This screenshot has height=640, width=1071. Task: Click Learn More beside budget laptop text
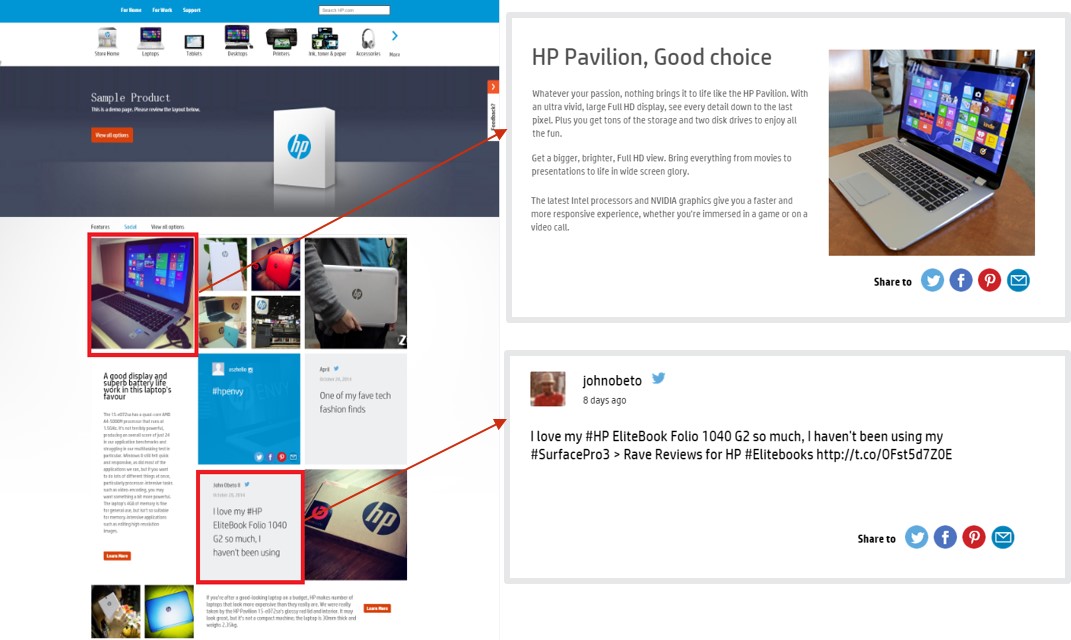377,608
